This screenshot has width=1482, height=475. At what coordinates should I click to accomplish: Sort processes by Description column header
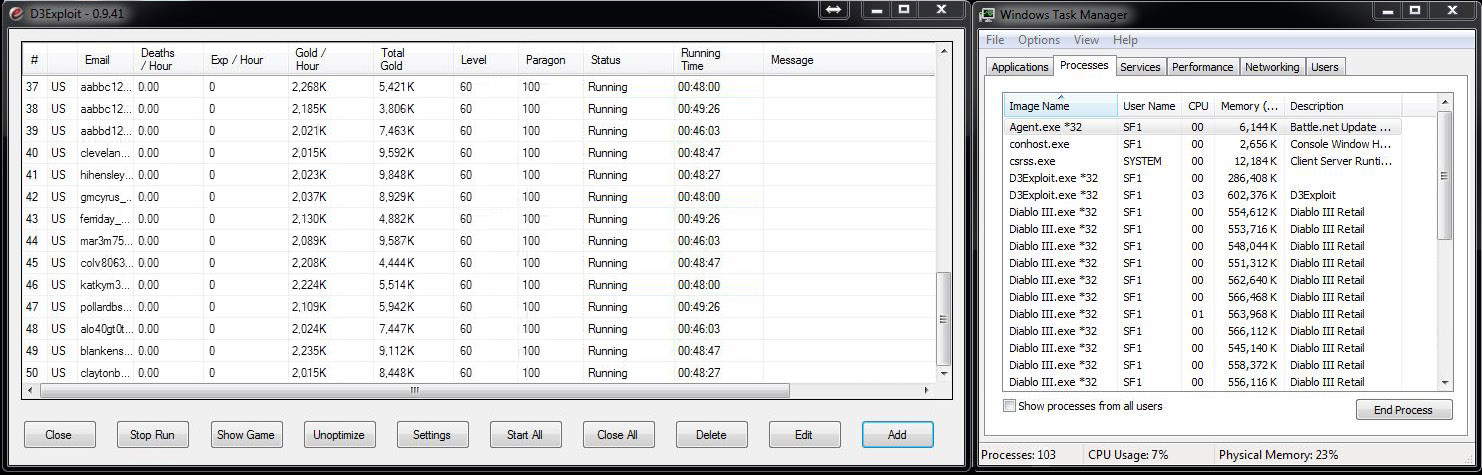pos(1343,105)
